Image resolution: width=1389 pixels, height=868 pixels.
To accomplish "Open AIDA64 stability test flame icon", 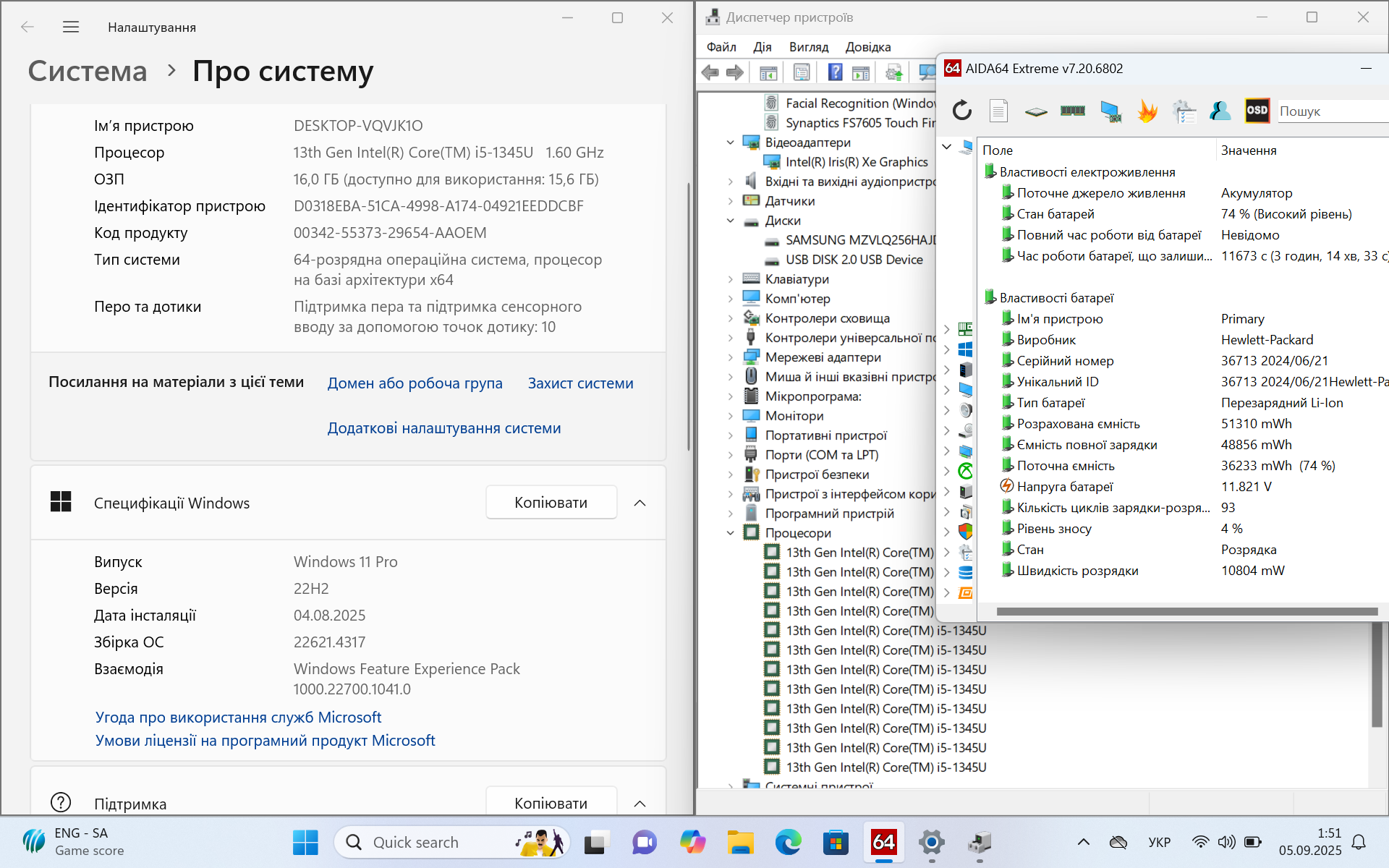I will (1147, 111).
